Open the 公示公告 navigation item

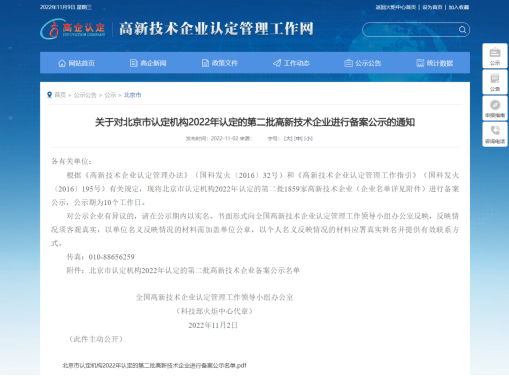363,63
